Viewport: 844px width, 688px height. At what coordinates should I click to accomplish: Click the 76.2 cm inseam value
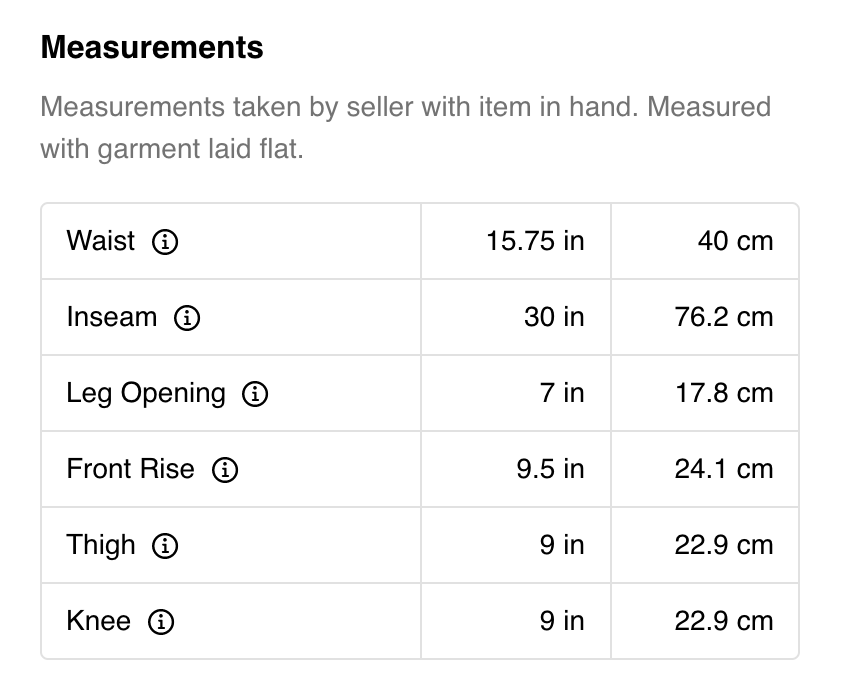click(x=723, y=317)
